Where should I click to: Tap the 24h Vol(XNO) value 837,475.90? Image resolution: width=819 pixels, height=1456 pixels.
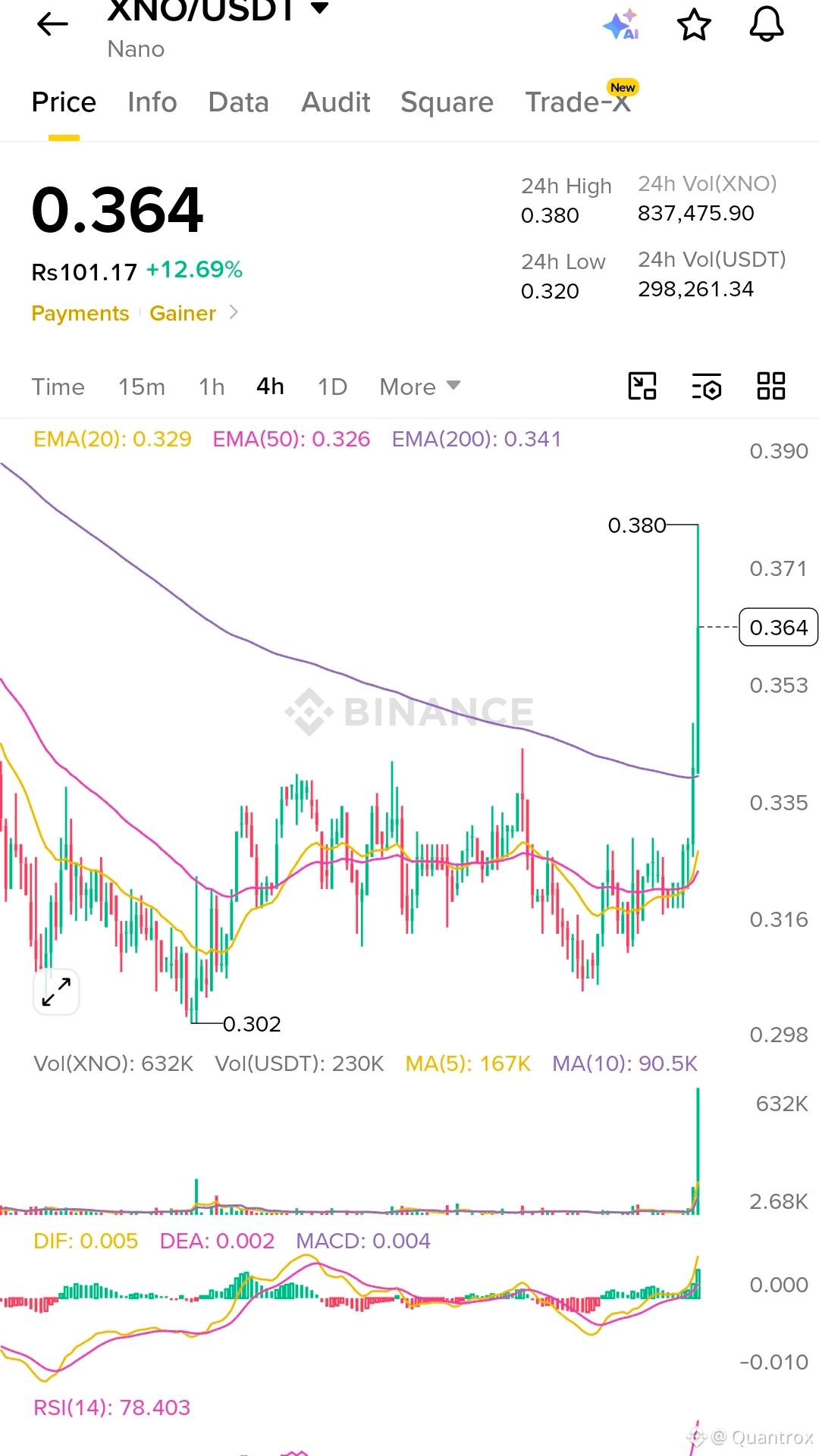(x=696, y=213)
